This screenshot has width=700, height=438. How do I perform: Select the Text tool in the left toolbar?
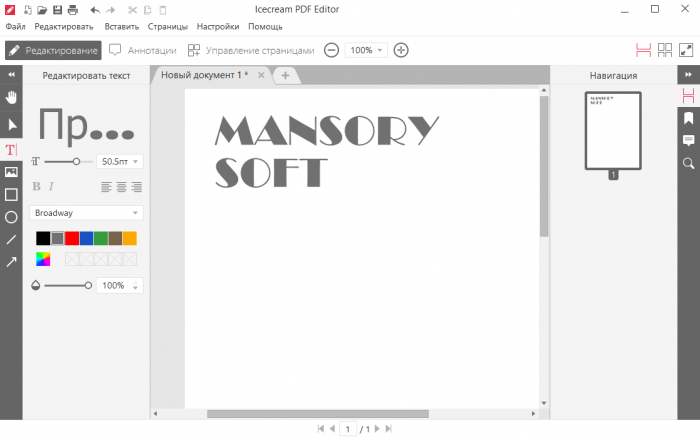coord(11,150)
